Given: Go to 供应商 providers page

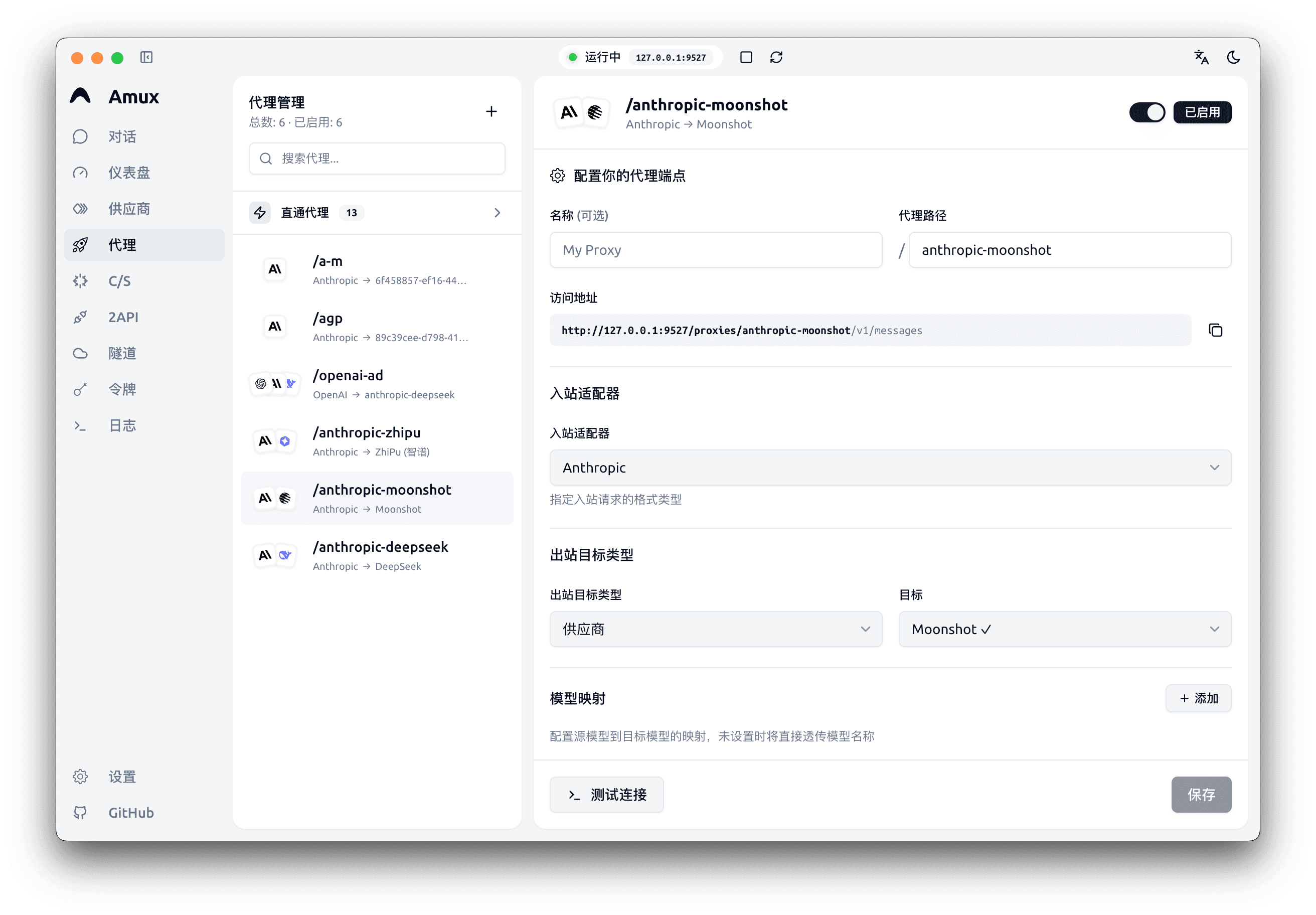Looking at the screenshot, I should click(144, 209).
